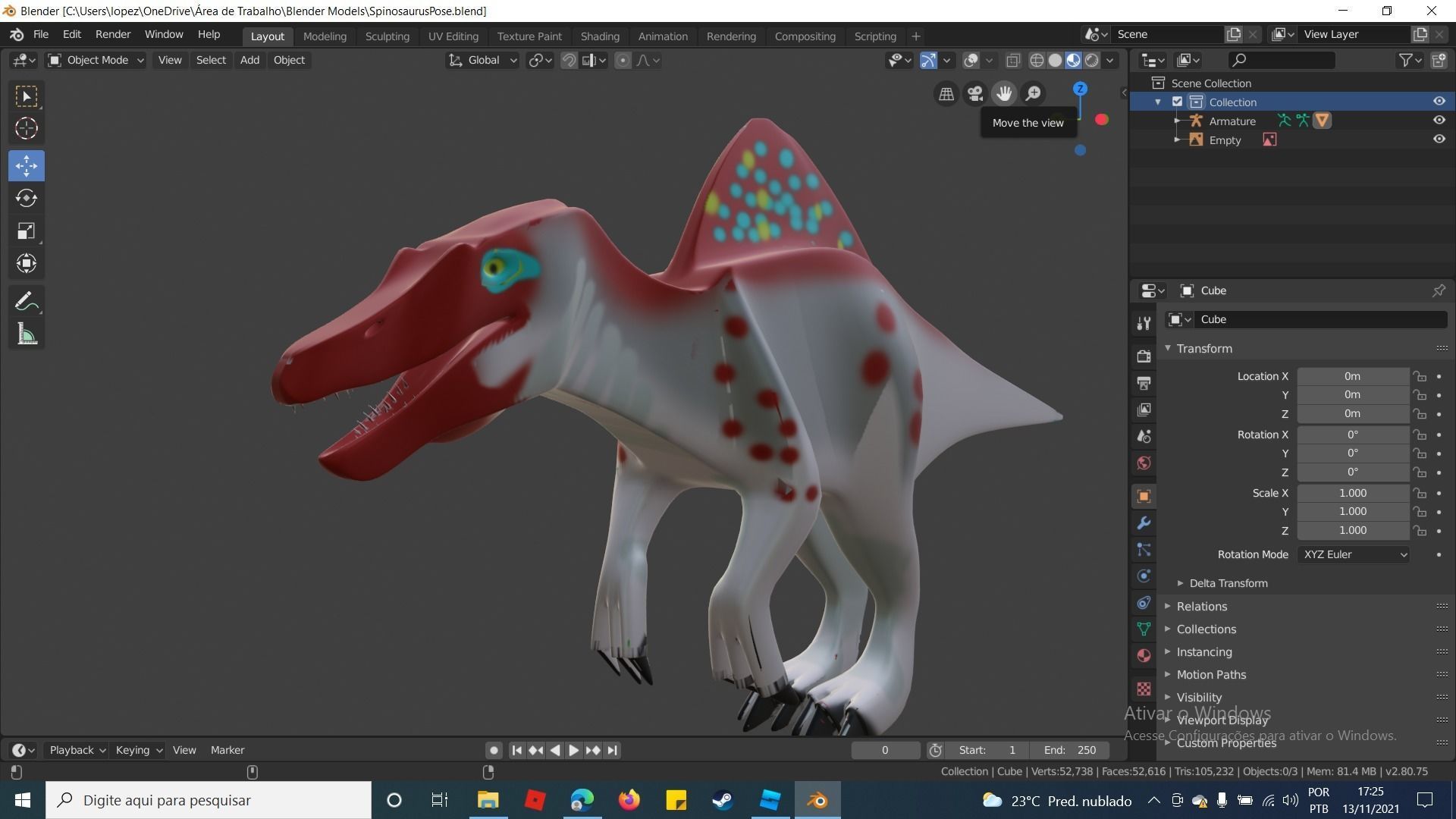Toggle the camera view icon
Image resolution: width=1456 pixels, height=819 pixels.
[975, 93]
